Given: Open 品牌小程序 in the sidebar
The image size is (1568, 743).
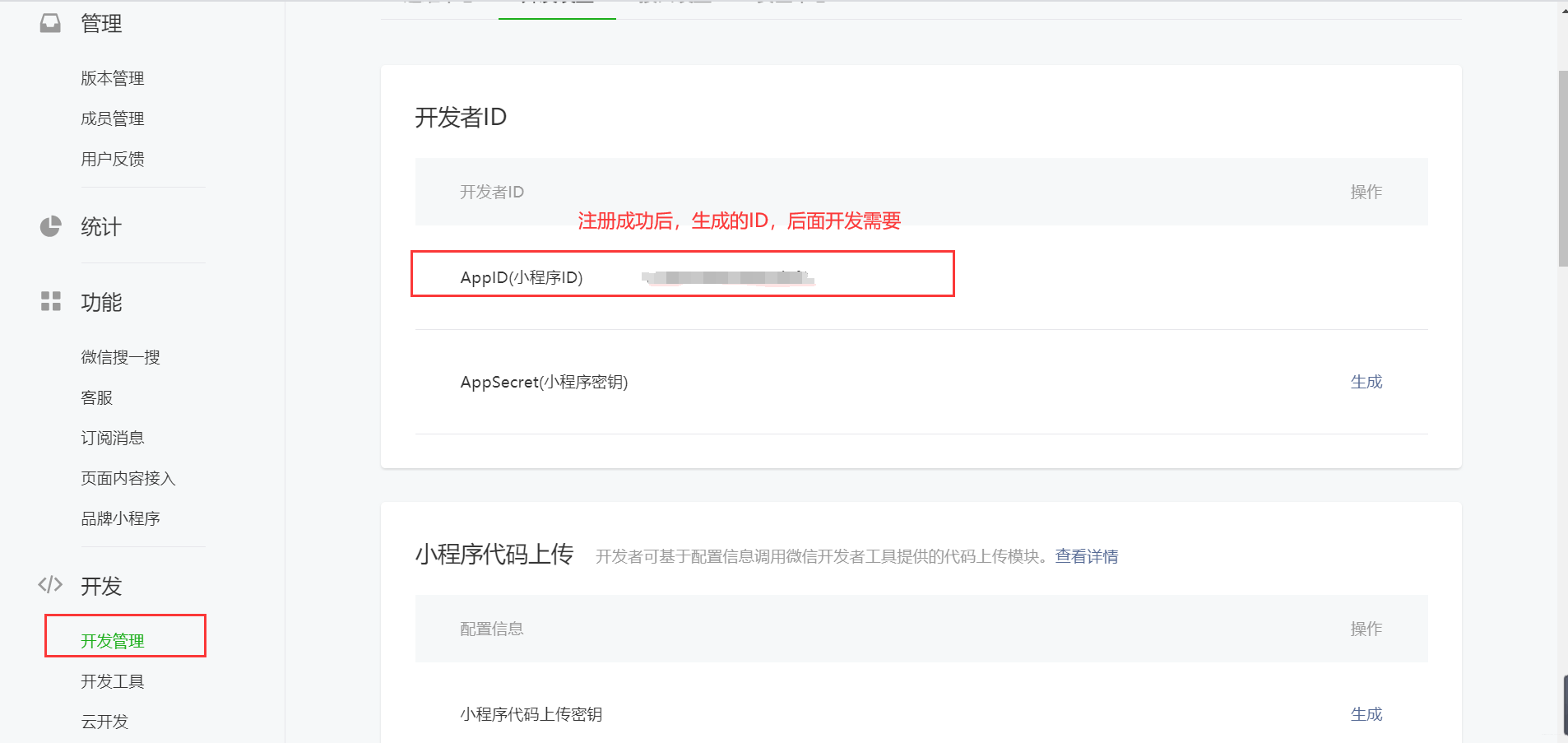Looking at the screenshot, I should (120, 518).
